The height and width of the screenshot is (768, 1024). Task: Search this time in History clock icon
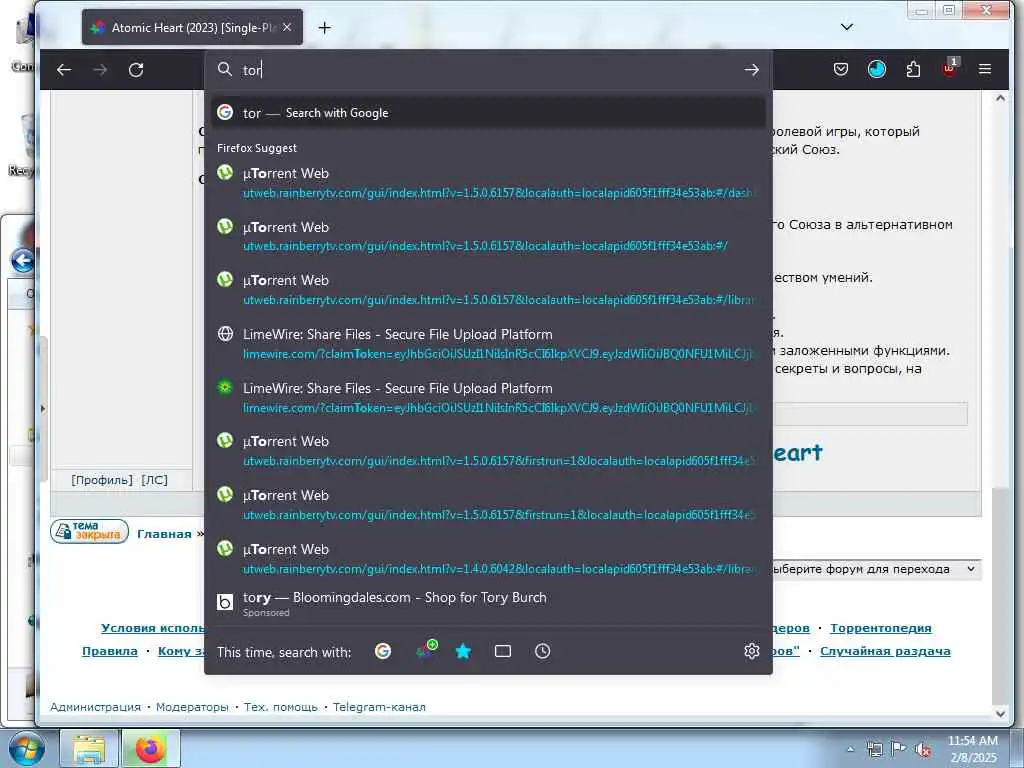[543, 651]
